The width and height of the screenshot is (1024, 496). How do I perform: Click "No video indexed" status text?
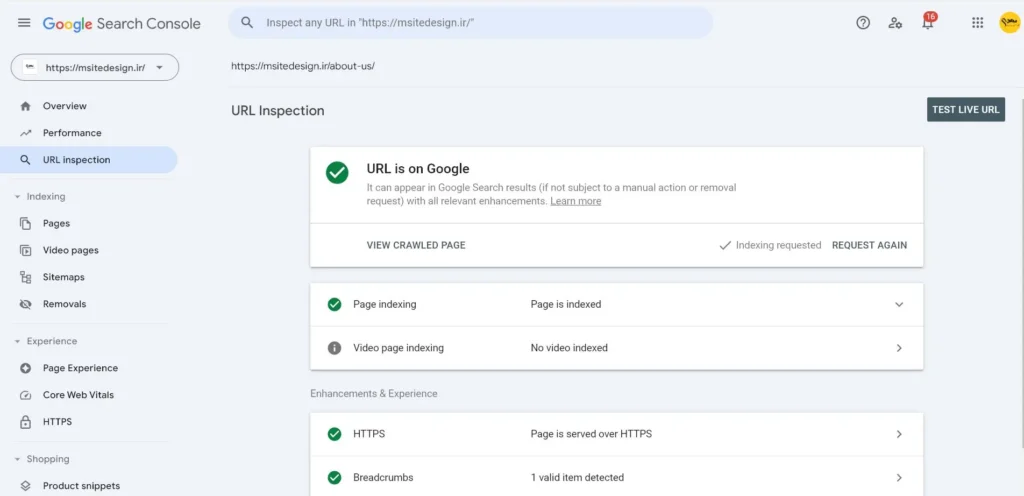coord(569,348)
